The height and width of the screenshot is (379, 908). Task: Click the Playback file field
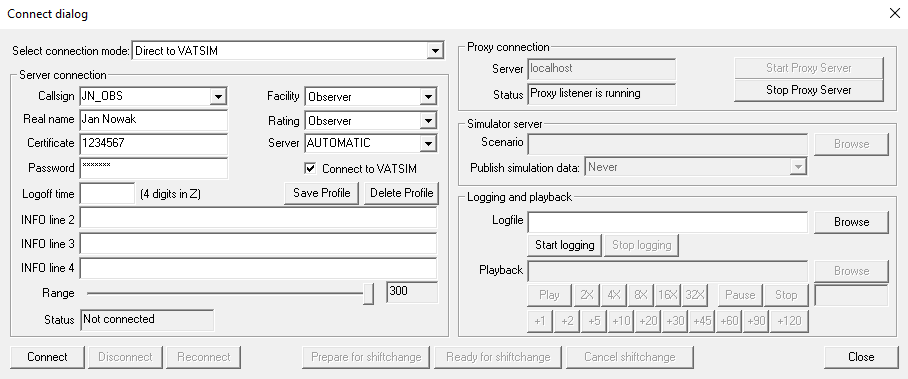[x=668, y=271]
